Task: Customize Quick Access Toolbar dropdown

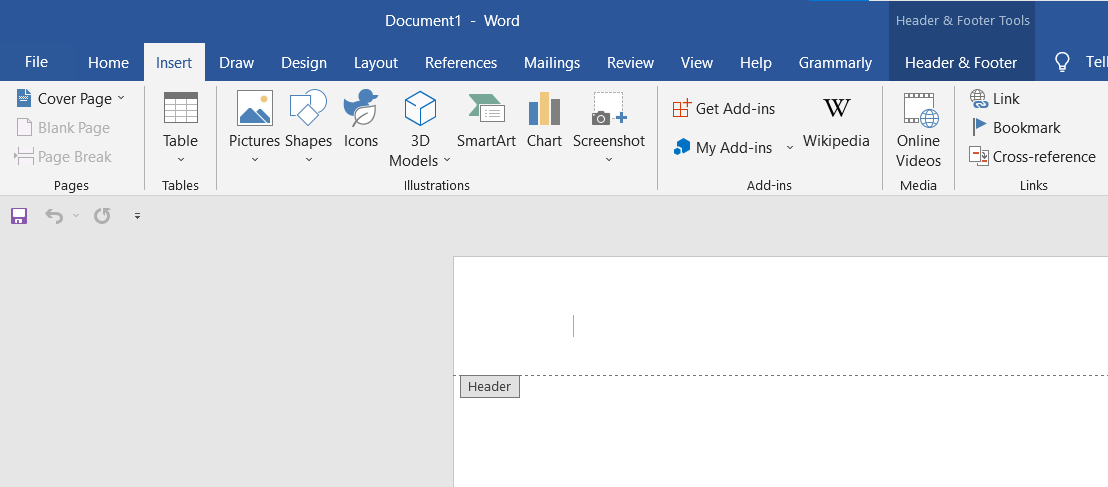Action: click(138, 216)
